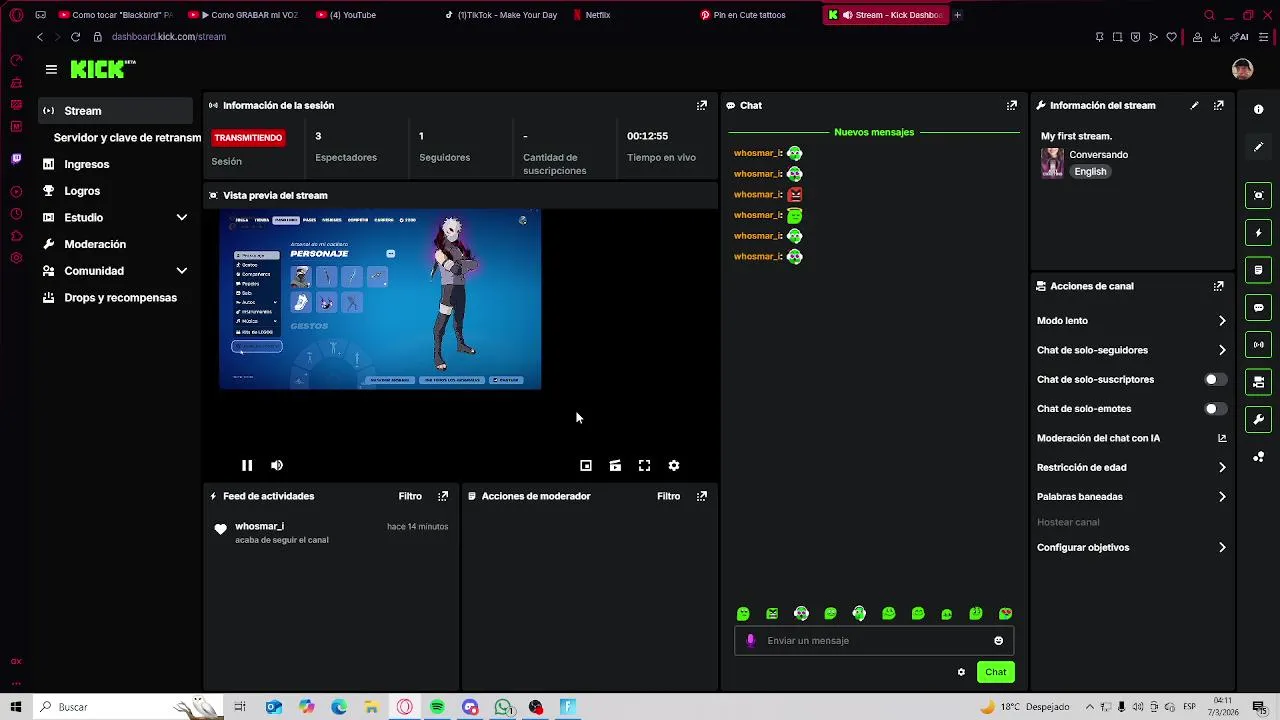1280x720 pixels.
Task: Open Spotify from the Windows taskbar
Action: 437,707
